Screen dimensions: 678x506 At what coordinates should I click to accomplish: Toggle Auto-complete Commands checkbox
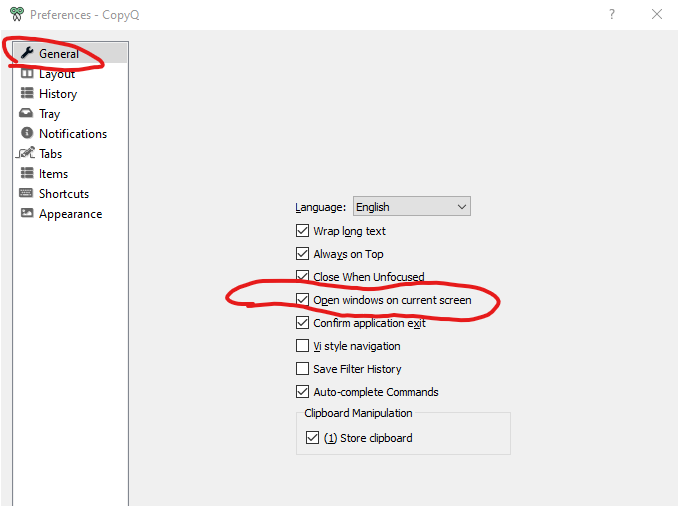(302, 391)
